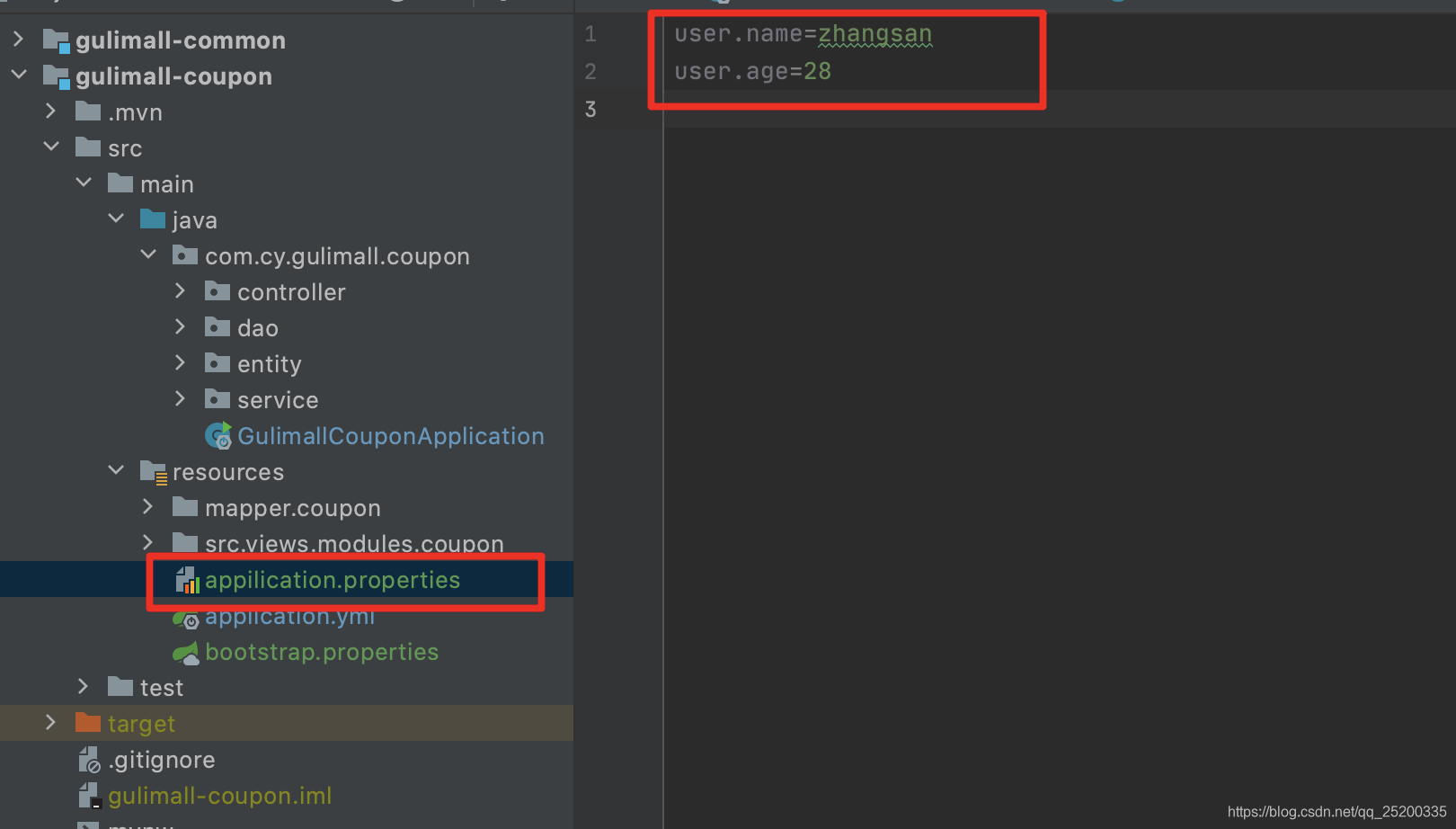The height and width of the screenshot is (829, 1456).
Task: Expand the target folder
Action: tap(50, 722)
